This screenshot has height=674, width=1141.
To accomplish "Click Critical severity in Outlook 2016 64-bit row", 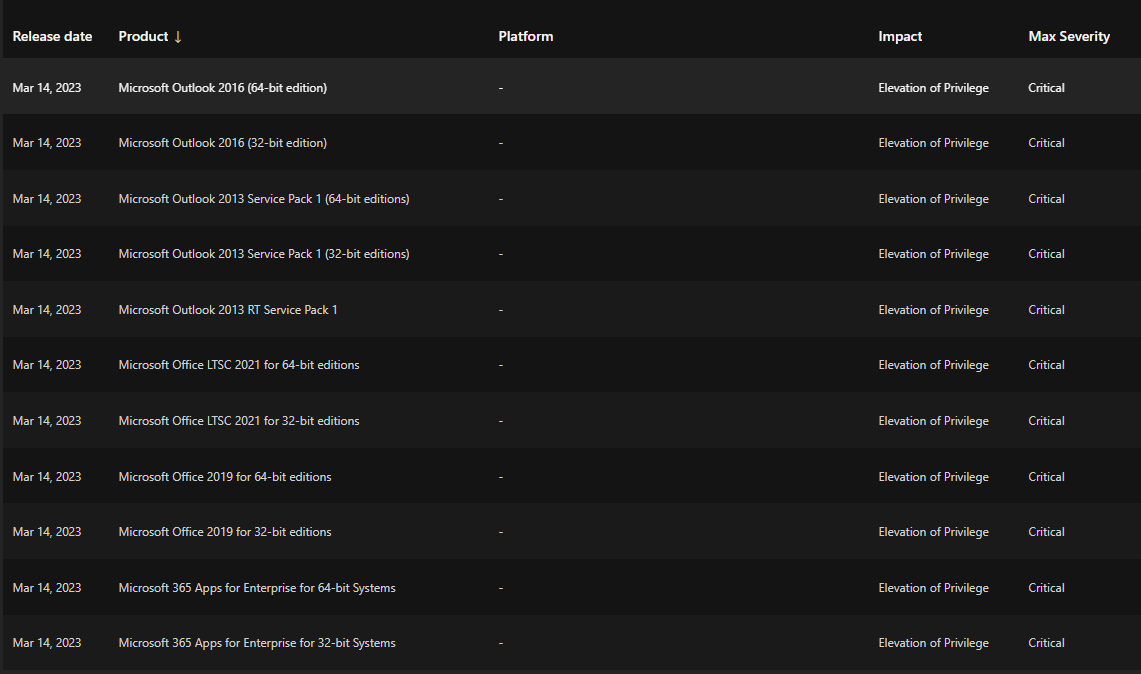I will pyautogui.click(x=1046, y=87).
